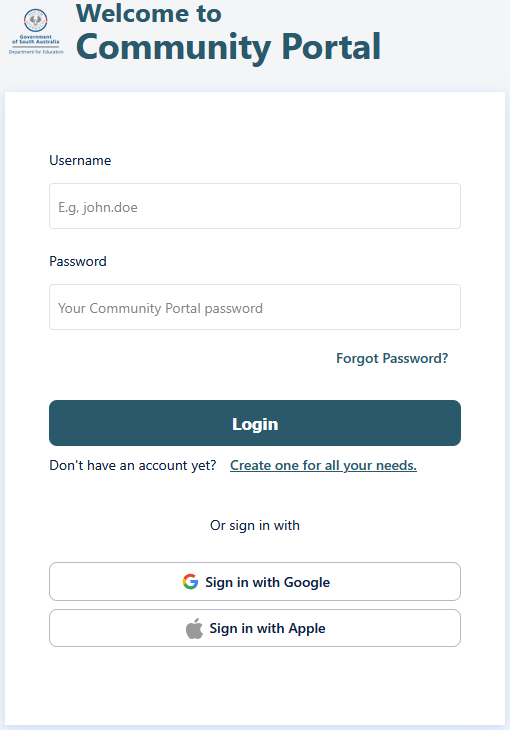Viewport: 510px width, 730px height.
Task: Open the 'Create one for all your needs' link
Action: 323,465
